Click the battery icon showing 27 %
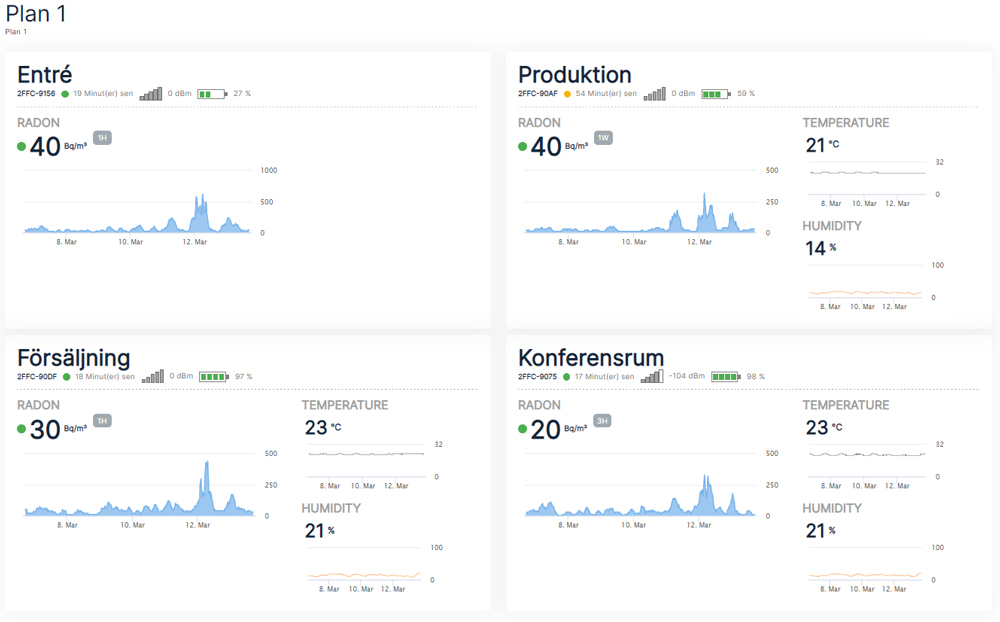The height and width of the screenshot is (622, 1000). (212, 94)
